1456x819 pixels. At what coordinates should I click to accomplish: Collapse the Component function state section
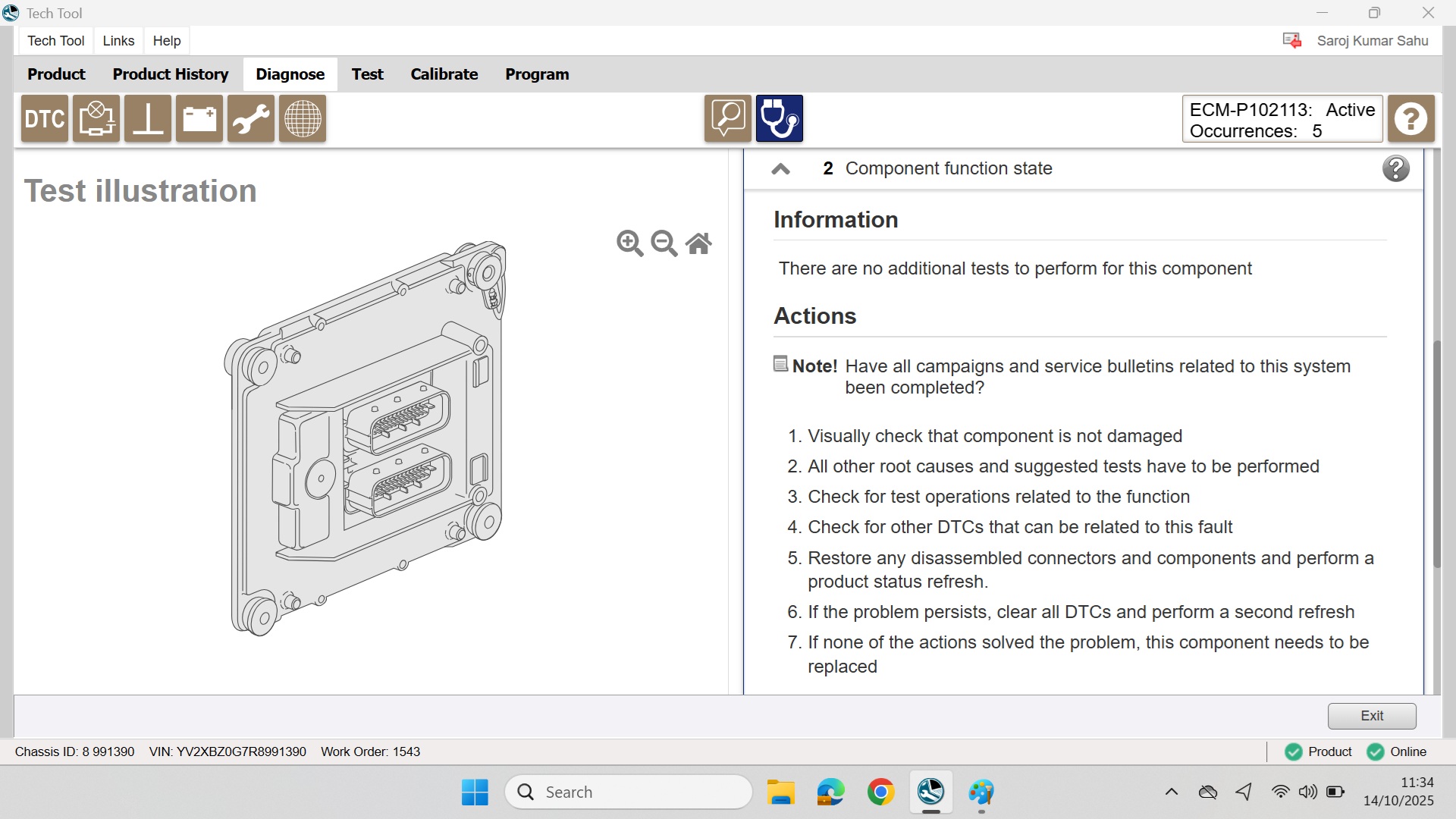[x=780, y=169]
